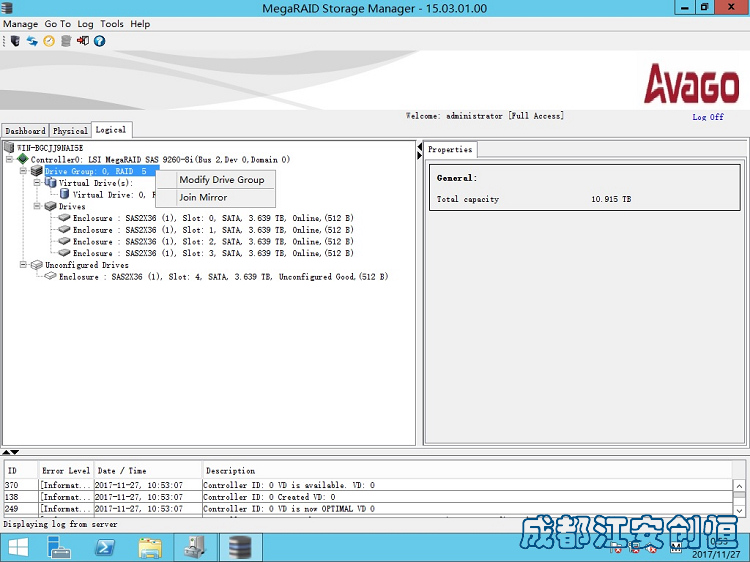Click the Log Off door toolbar icon

pyautogui.click(x=83, y=41)
